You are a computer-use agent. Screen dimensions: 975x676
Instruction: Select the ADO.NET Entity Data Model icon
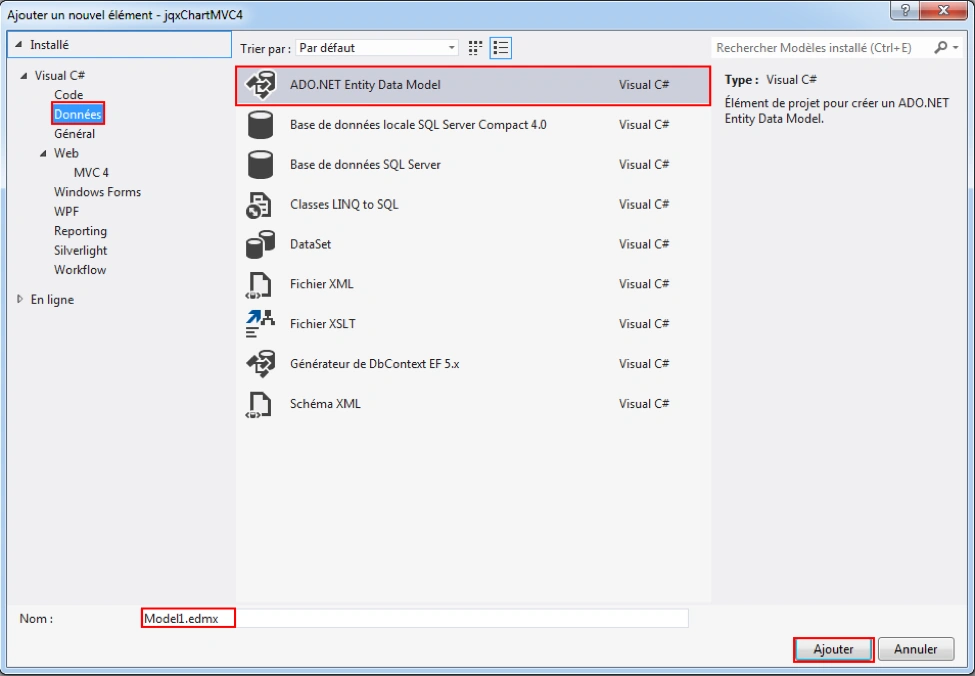[261, 85]
